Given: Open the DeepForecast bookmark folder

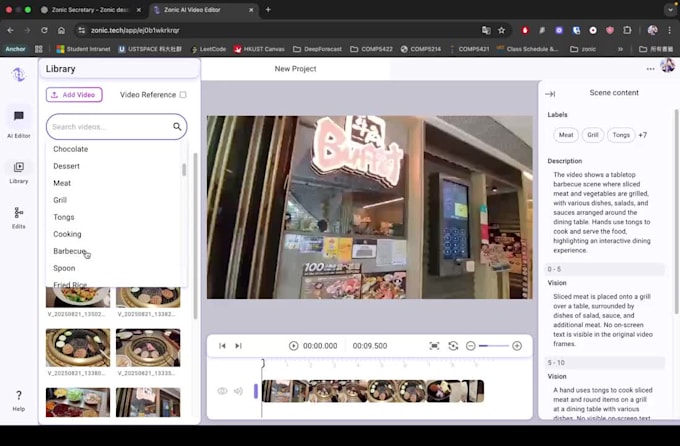Looking at the screenshot, I should [318, 49].
